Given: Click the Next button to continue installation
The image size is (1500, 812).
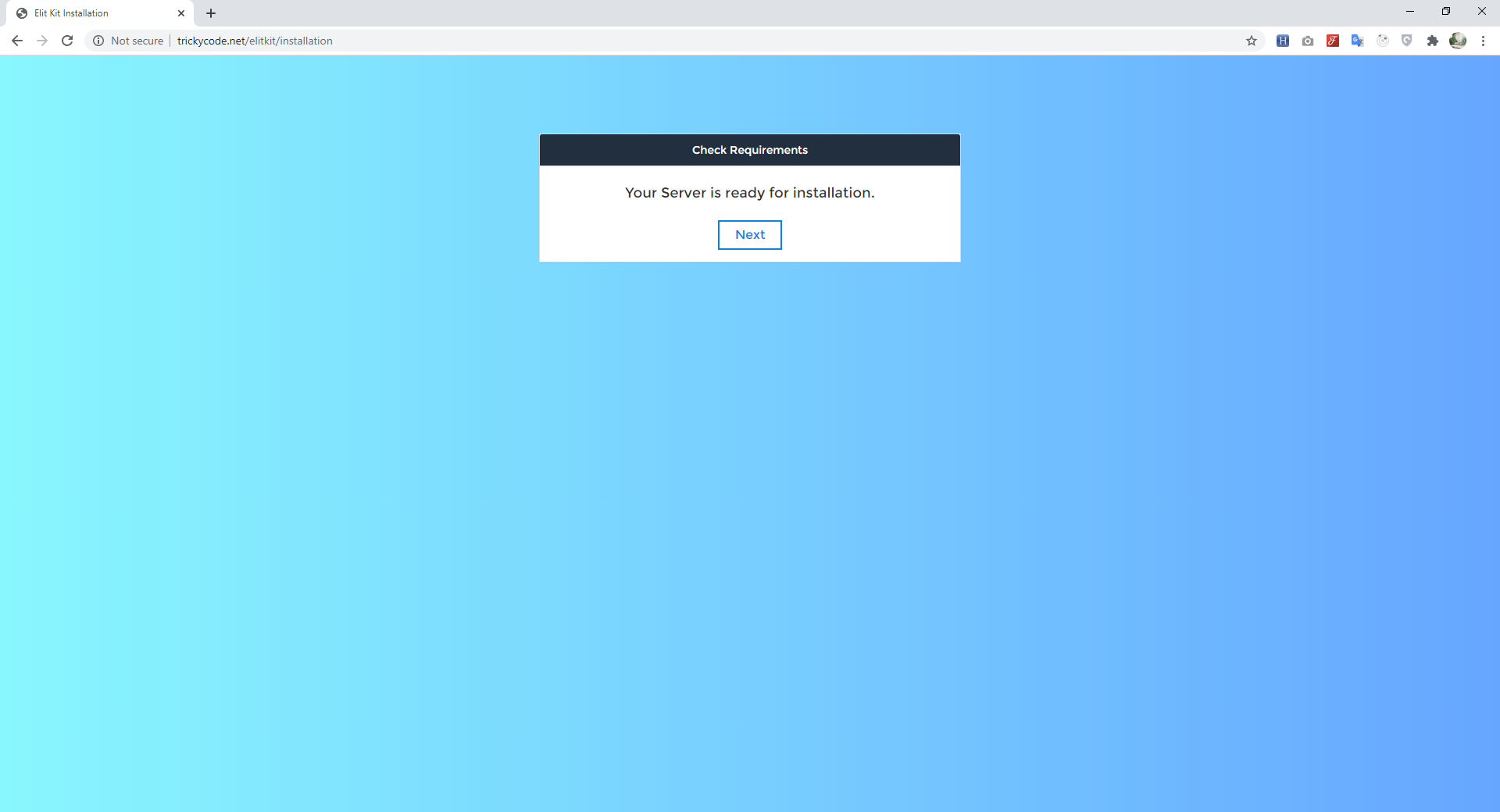Looking at the screenshot, I should click(749, 235).
